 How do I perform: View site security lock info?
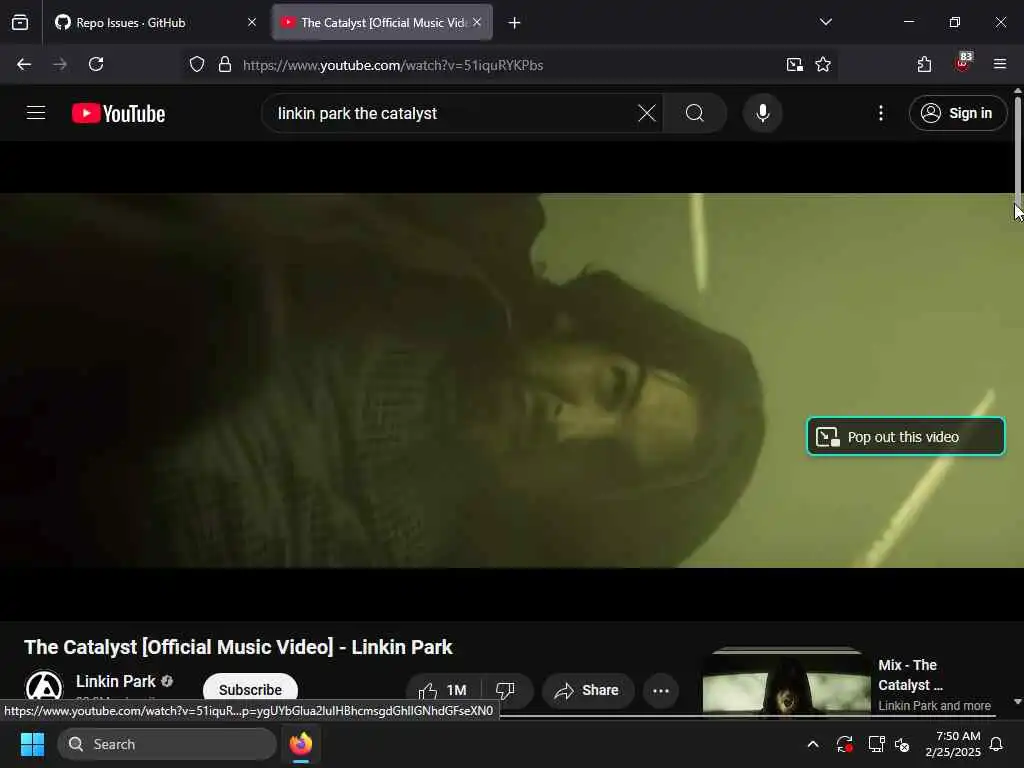(225, 65)
